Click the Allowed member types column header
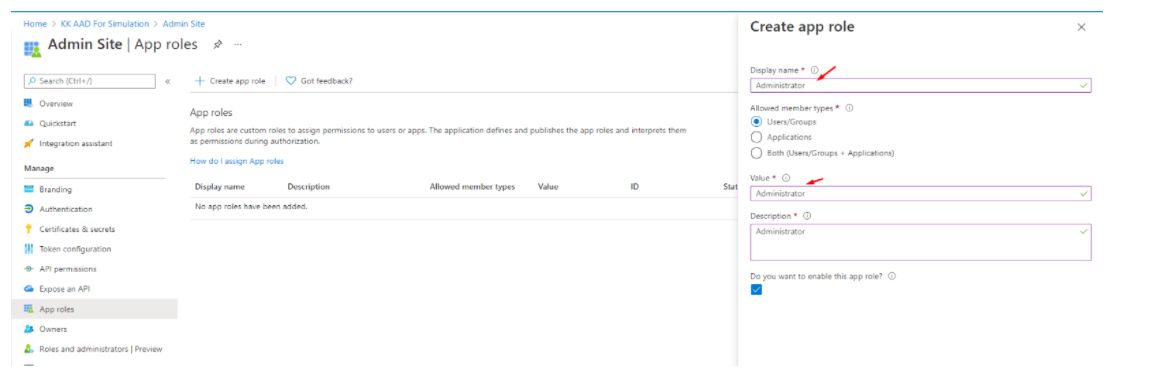This screenshot has width=1158, height=385. pos(472,187)
